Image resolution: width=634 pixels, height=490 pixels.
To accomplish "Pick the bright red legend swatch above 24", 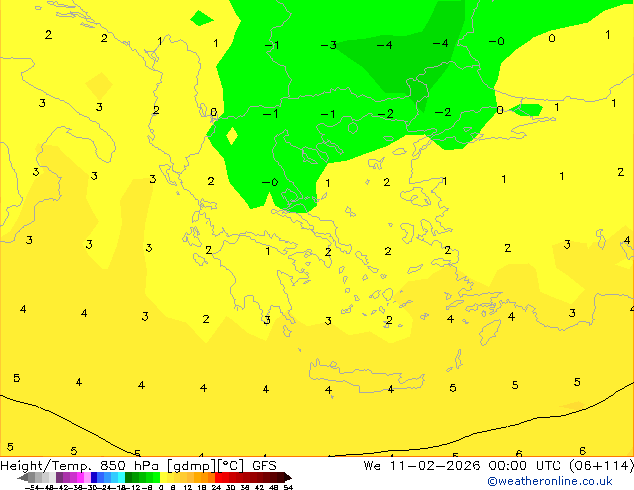I will click(x=218, y=477).
